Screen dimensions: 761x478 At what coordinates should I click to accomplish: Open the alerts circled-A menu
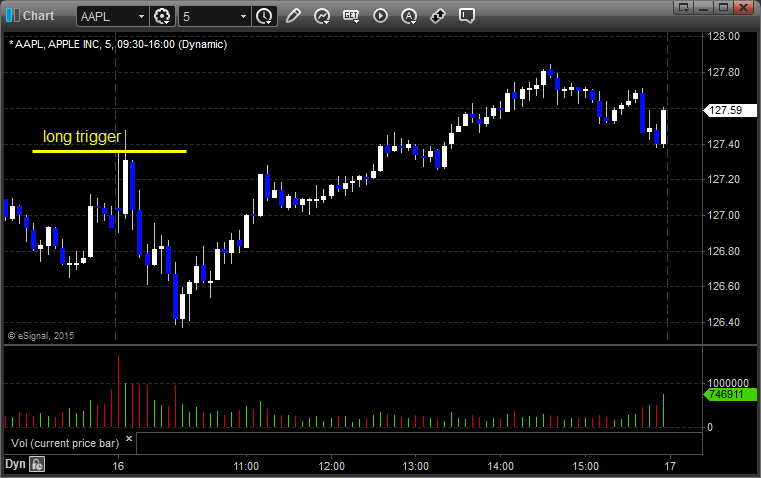pos(409,16)
